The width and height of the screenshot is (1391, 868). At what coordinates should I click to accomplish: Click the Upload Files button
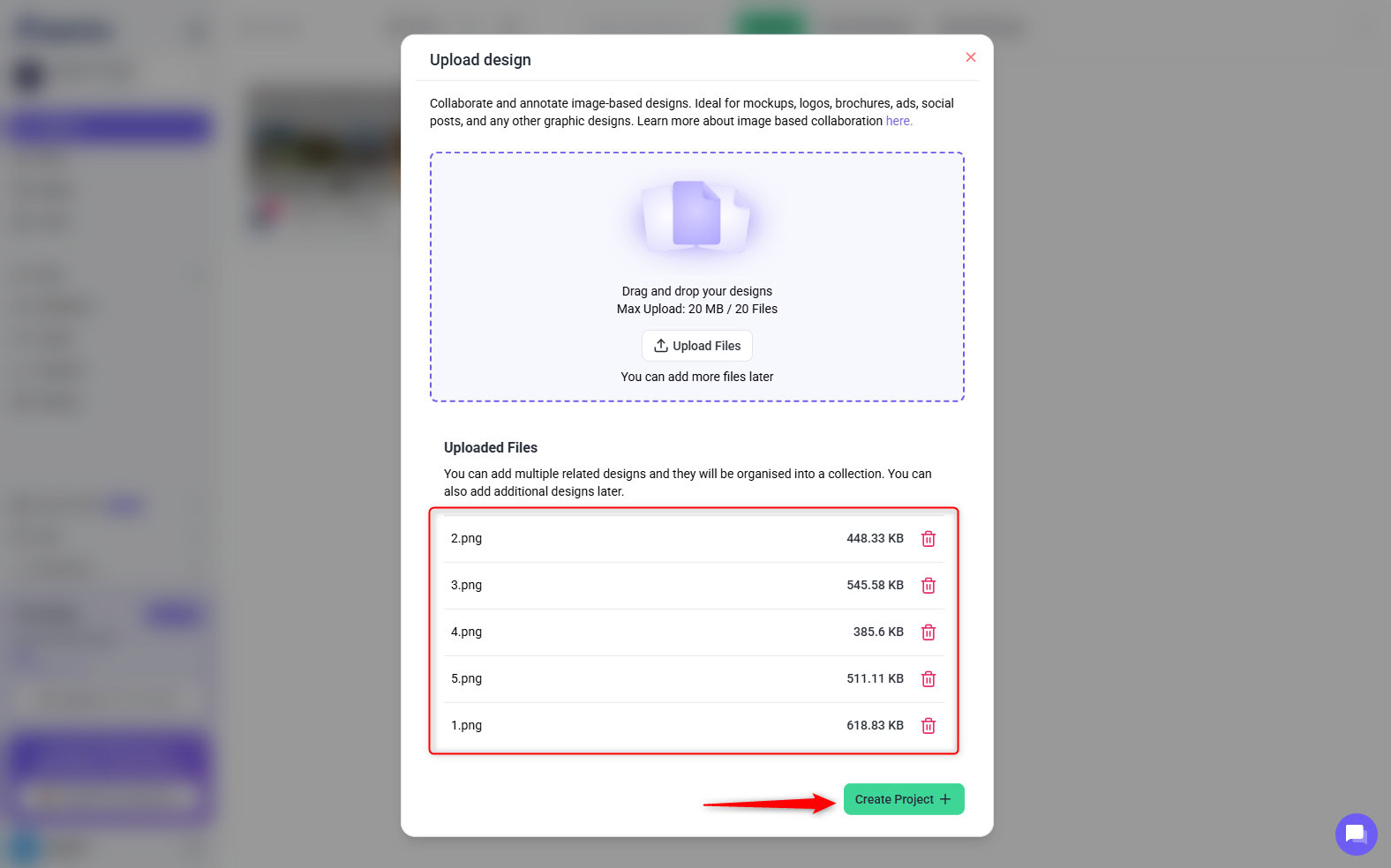click(696, 346)
